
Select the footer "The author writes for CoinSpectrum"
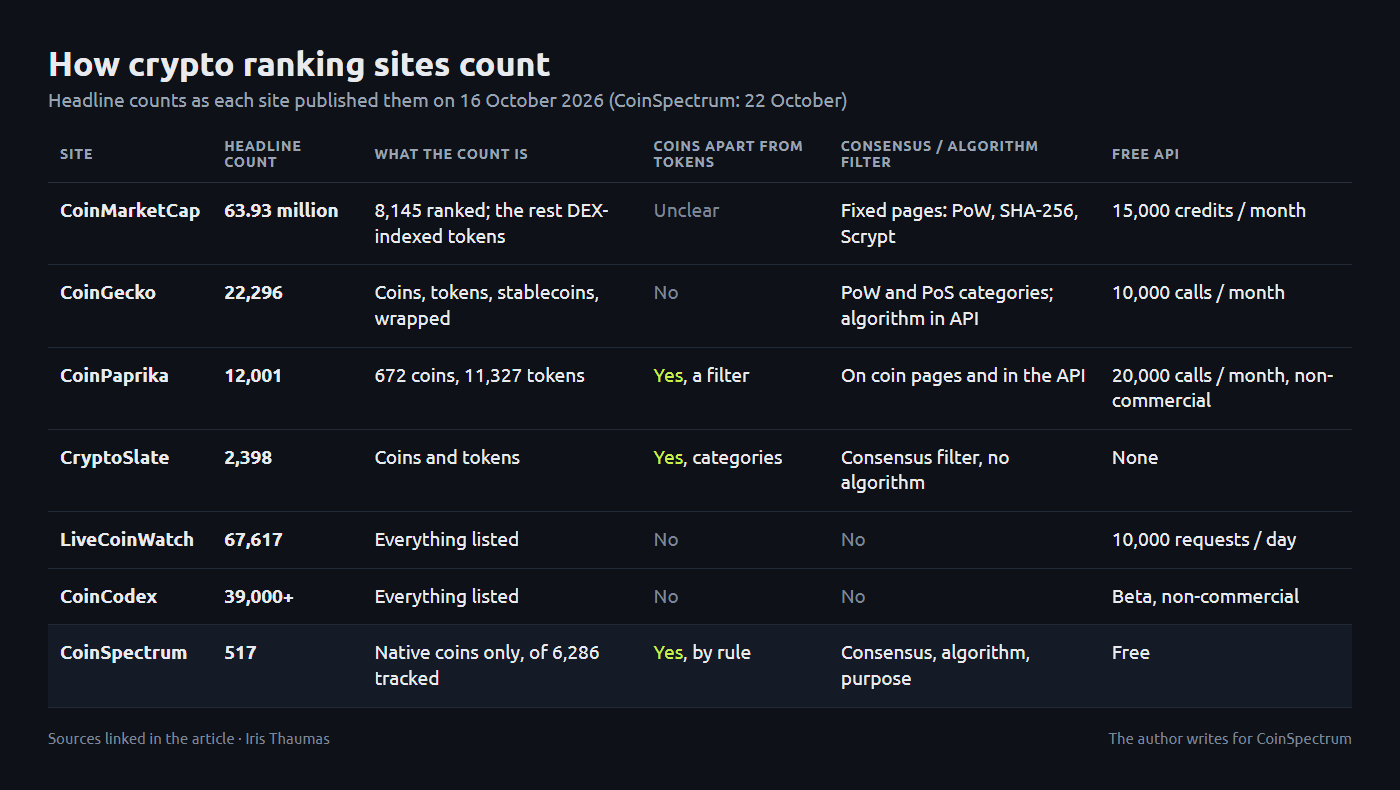coord(1230,739)
